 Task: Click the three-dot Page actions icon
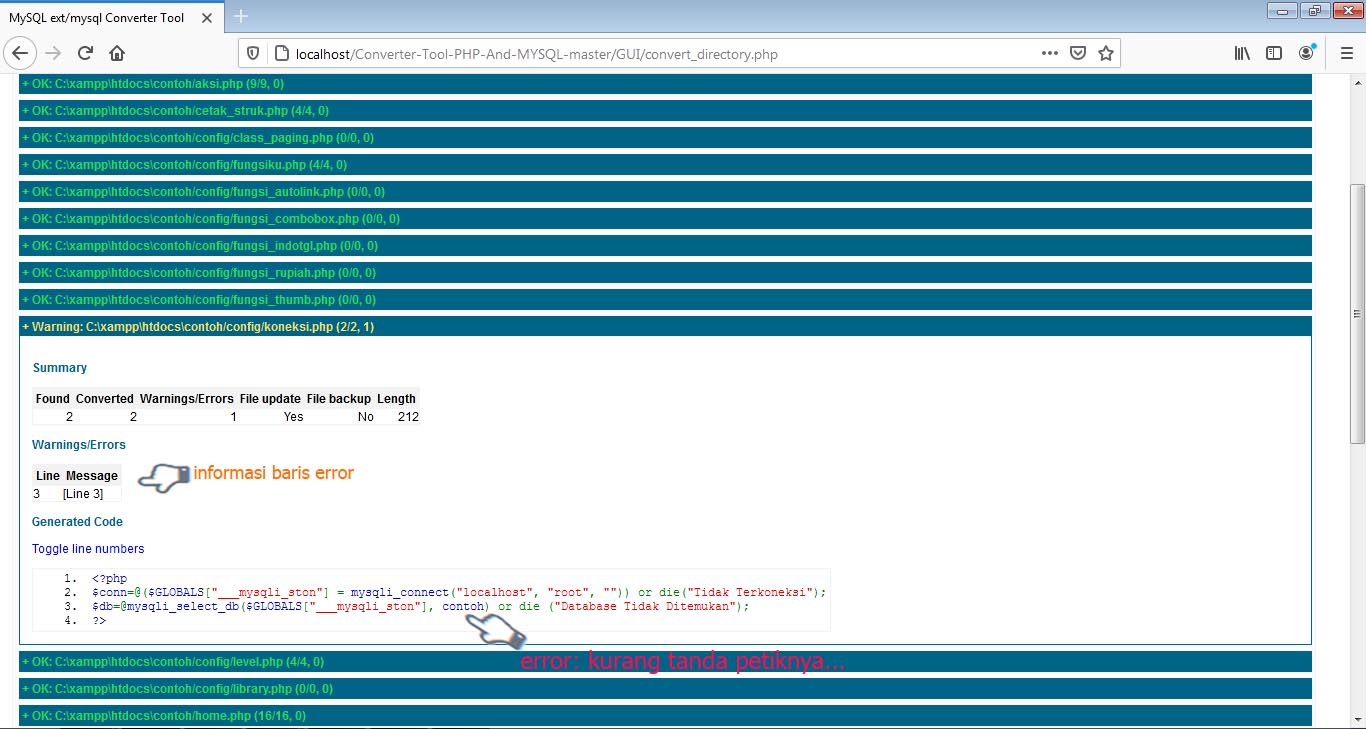[x=1048, y=53]
